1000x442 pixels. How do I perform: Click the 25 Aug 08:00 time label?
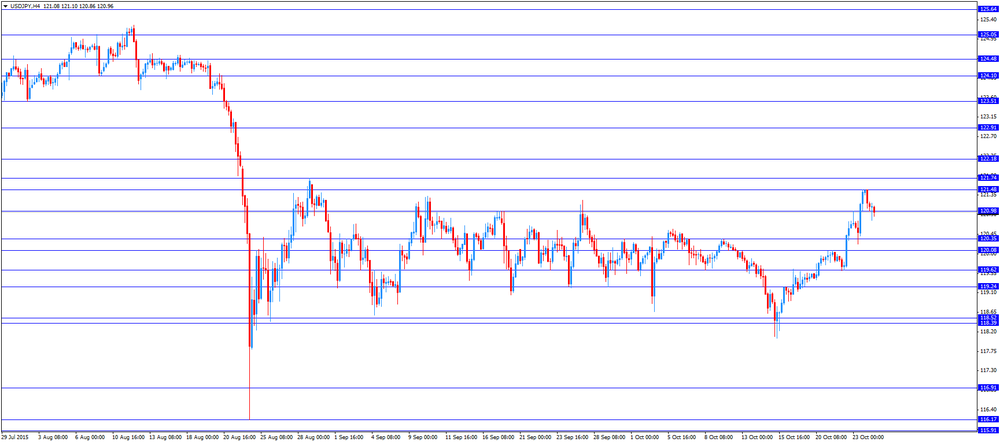[277, 438]
